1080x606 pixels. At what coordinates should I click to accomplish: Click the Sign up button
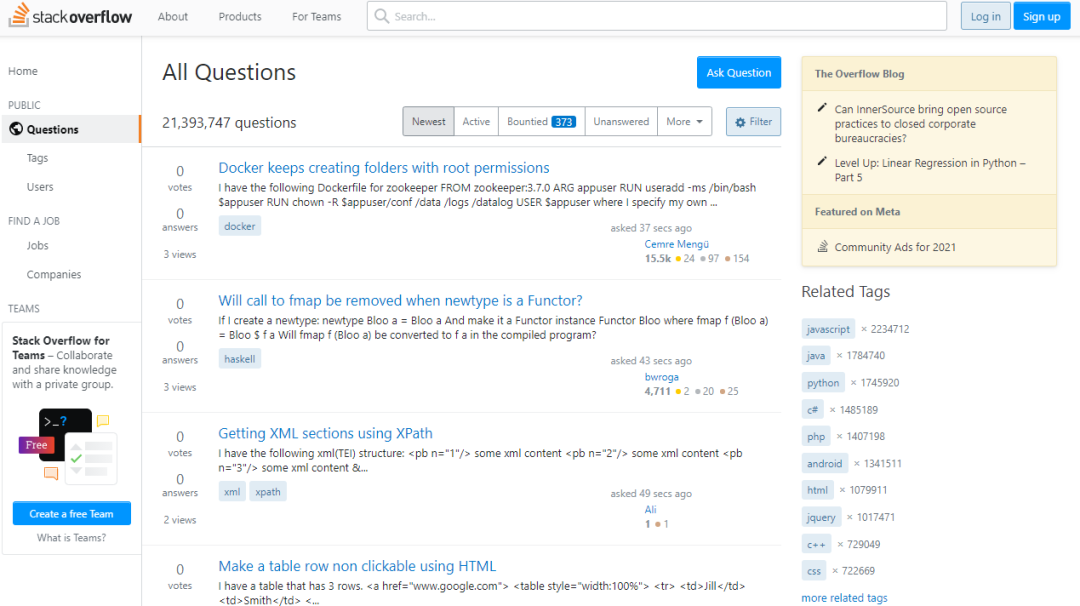click(1041, 16)
